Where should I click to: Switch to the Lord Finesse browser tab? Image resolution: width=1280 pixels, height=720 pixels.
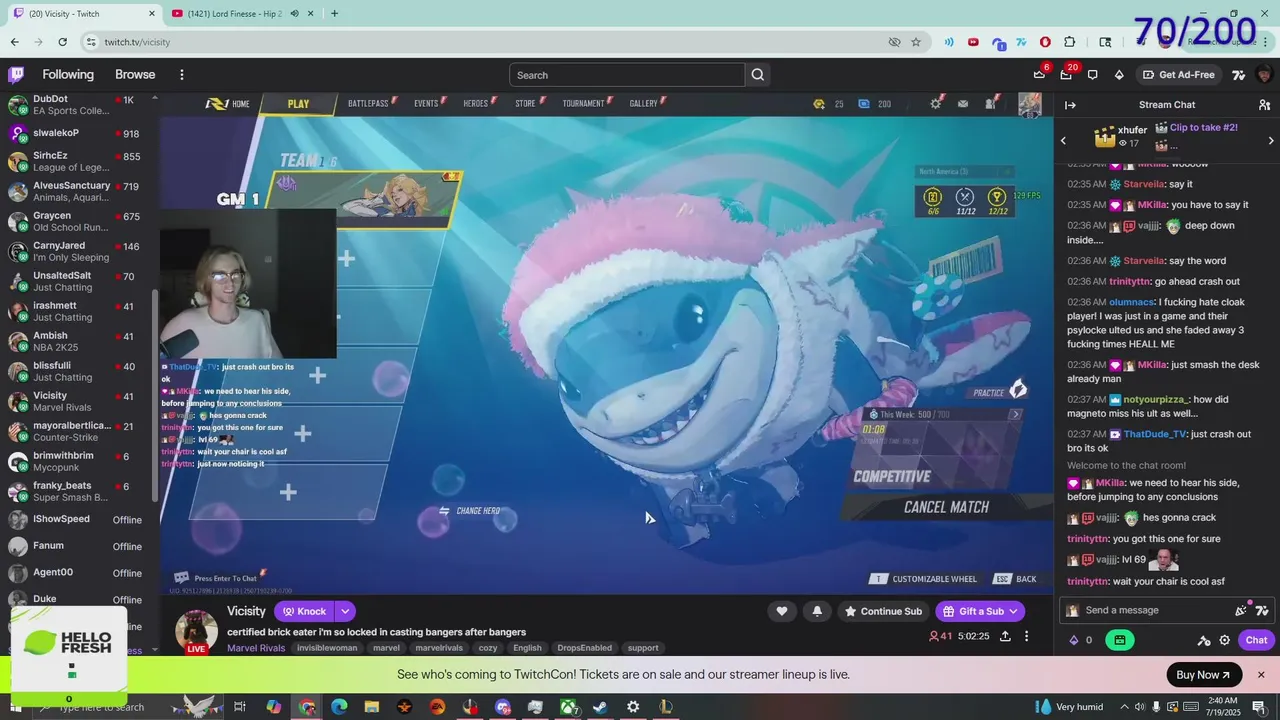coord(243,14)
